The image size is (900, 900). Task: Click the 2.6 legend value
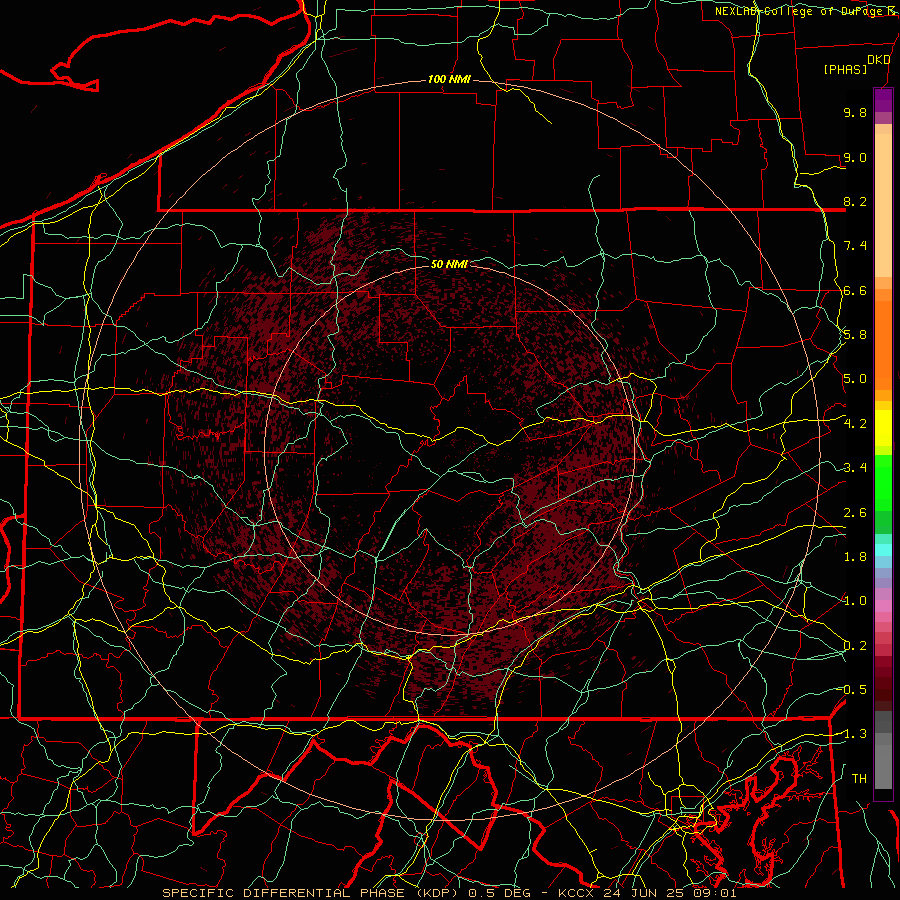tap(855, 513)
